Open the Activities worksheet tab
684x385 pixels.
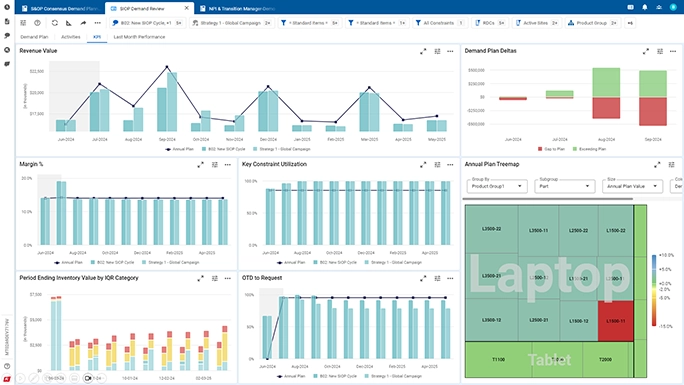pyautogui.click(x=71, y=37)
